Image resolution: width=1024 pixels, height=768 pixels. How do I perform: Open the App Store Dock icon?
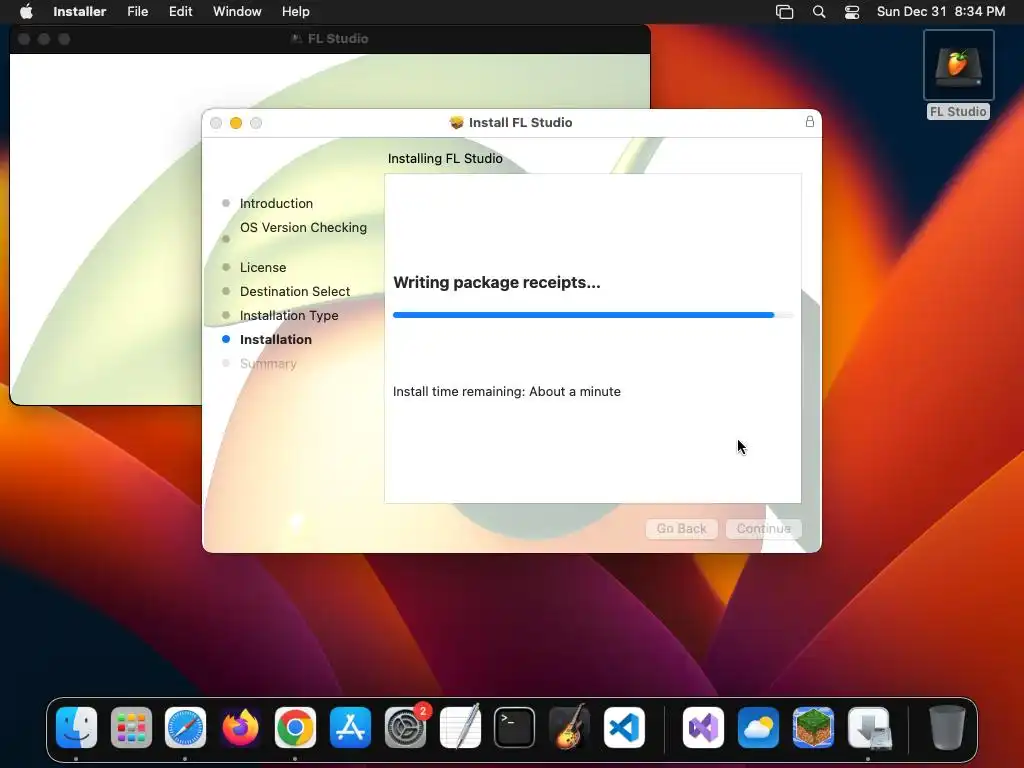350,727
